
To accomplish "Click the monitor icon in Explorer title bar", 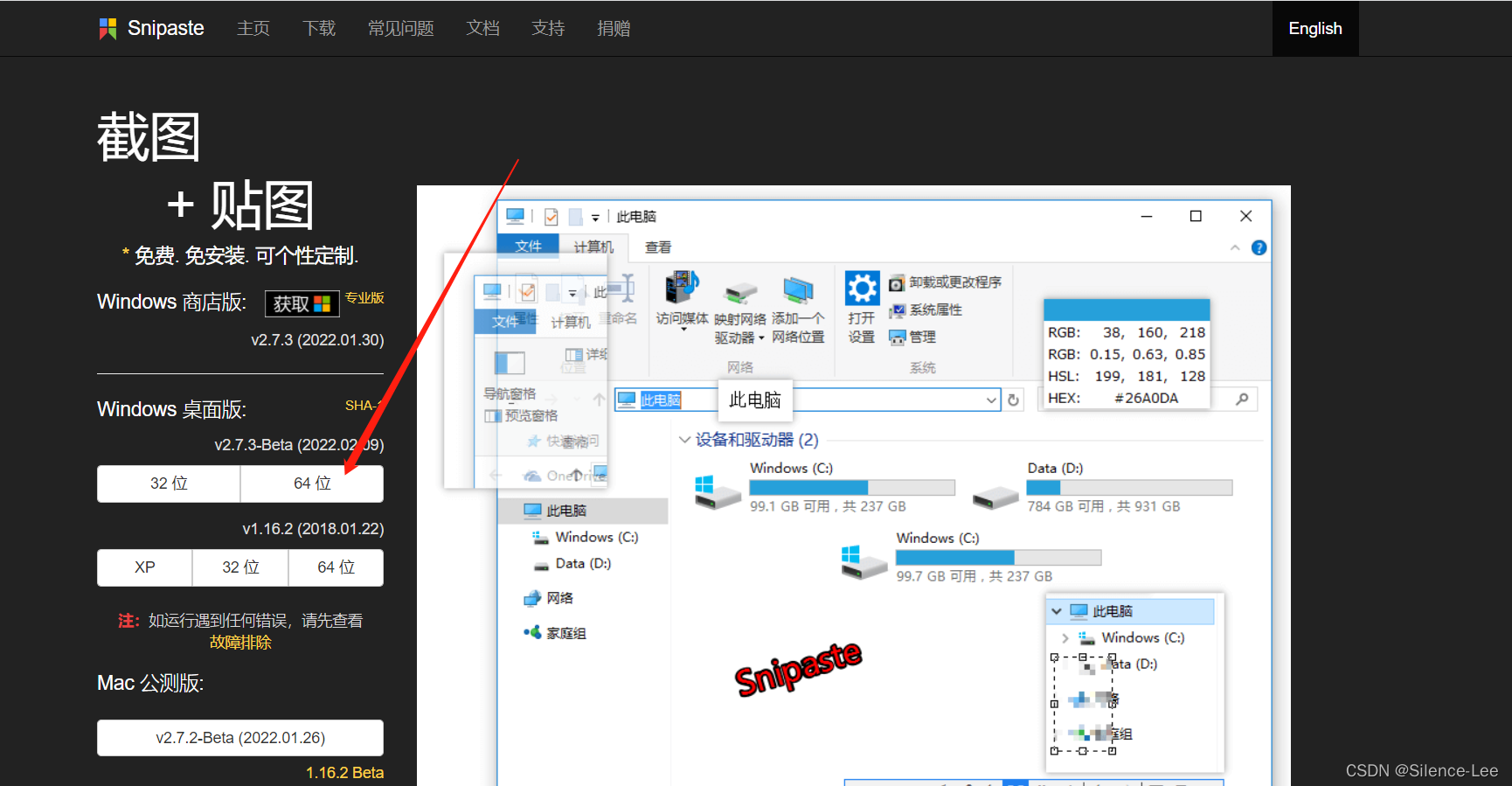I will tap(516, 216).
